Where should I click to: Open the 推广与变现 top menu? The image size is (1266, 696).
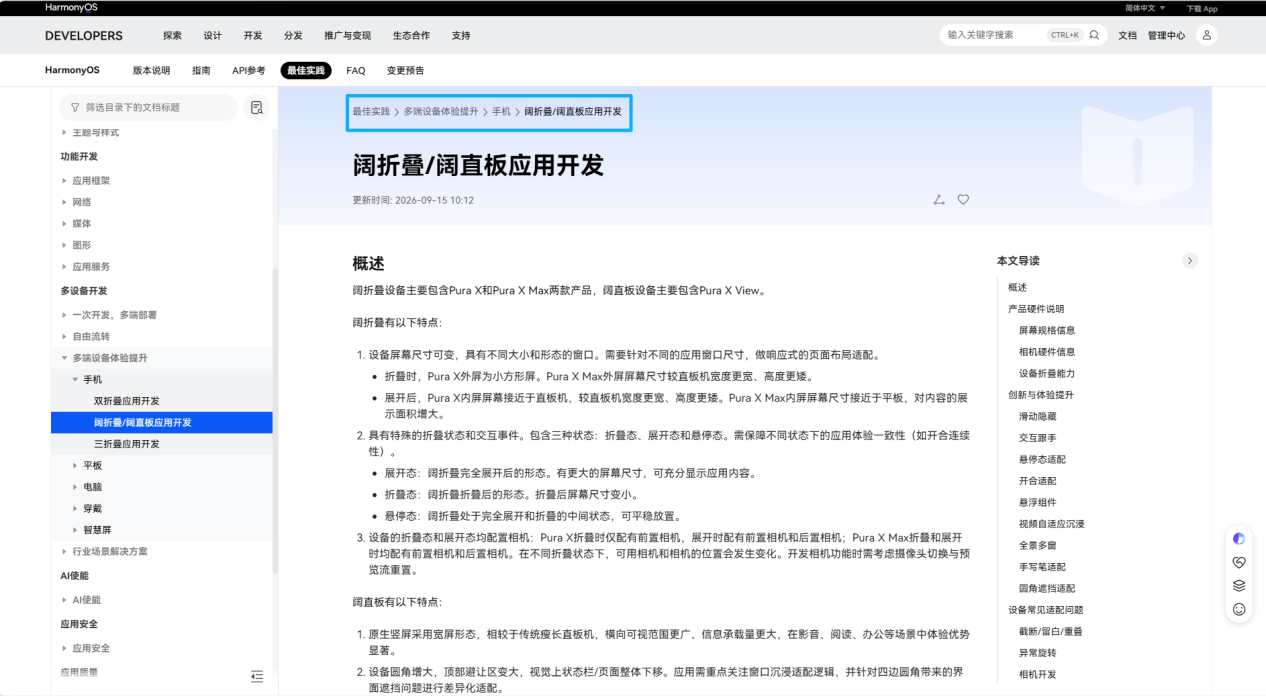[348, 36]
